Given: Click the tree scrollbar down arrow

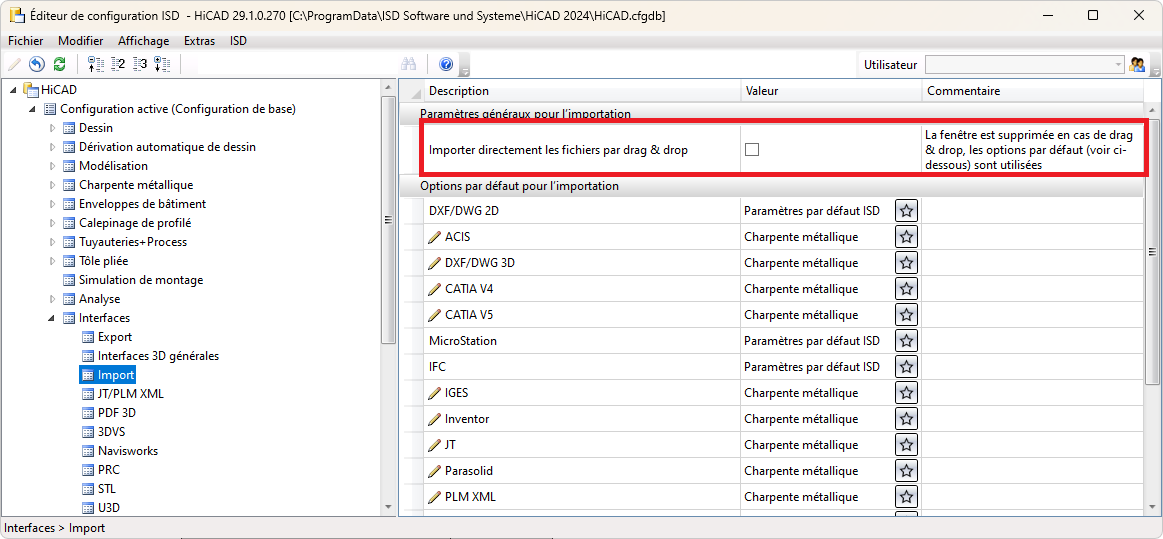Looking at the screenshot, I should 387,506.
